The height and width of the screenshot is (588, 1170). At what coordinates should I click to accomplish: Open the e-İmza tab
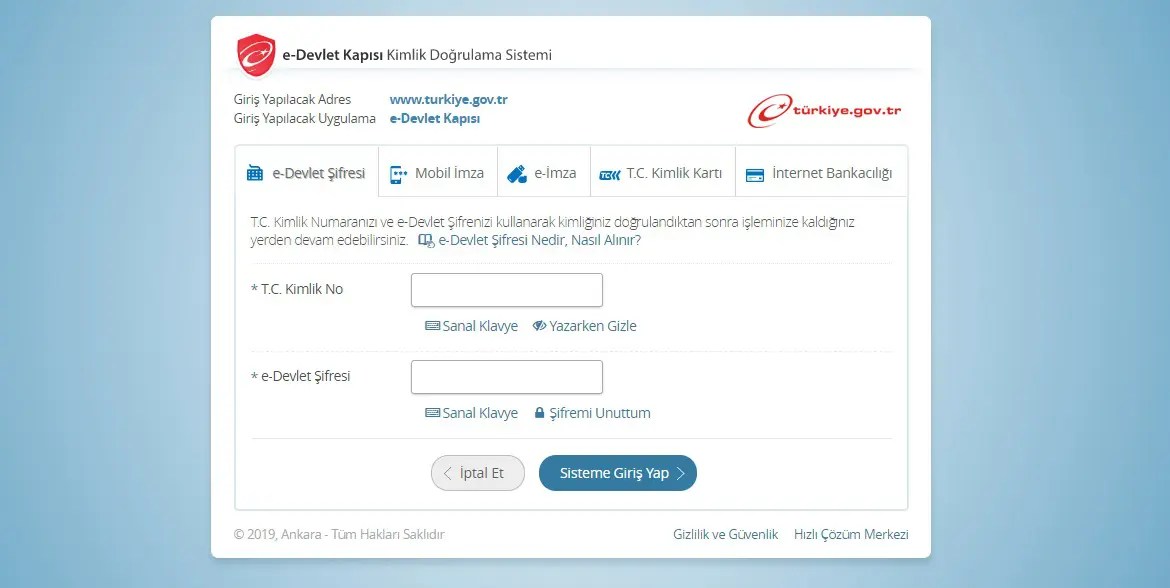(x=544, y=173)
